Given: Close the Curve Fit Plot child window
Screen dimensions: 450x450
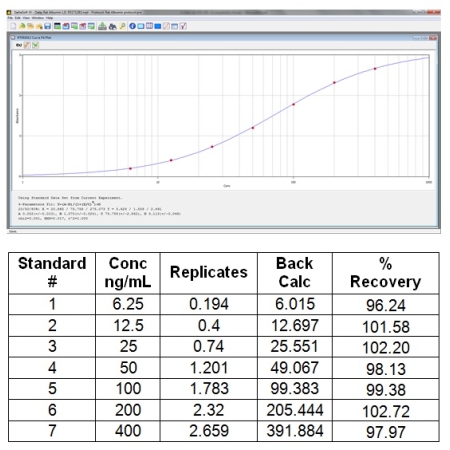Looking at the screenshot, I should [x=433, y=38].
